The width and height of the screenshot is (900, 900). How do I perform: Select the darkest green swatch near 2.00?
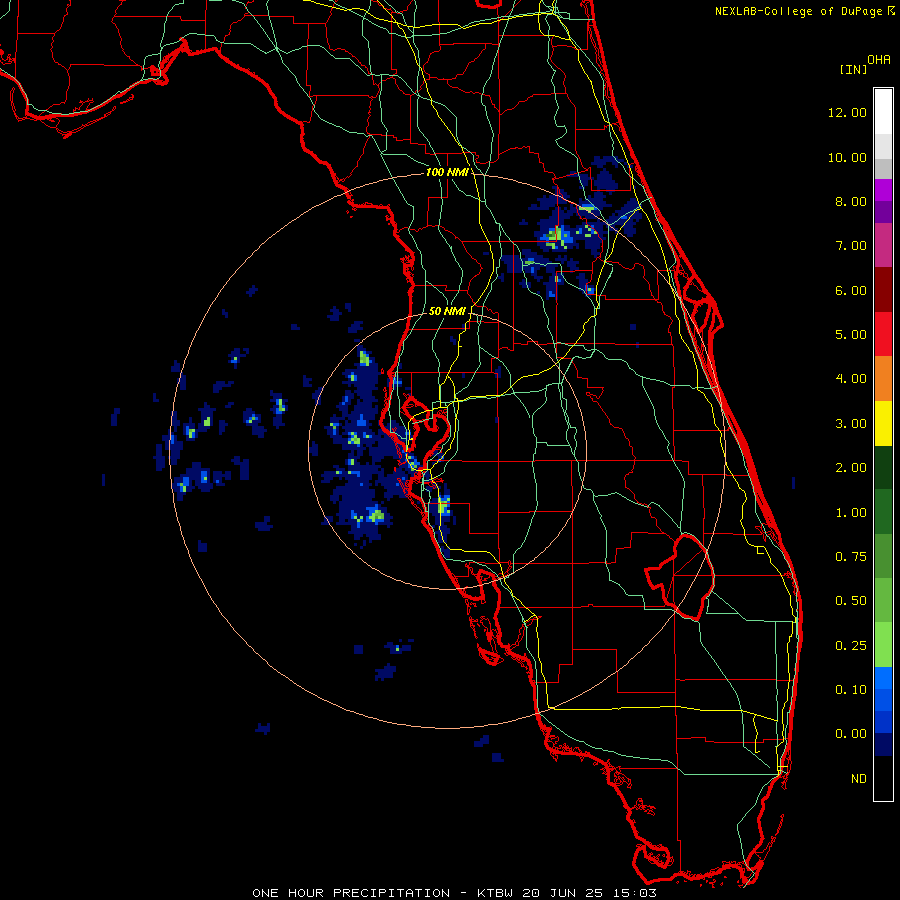[883, 467]
